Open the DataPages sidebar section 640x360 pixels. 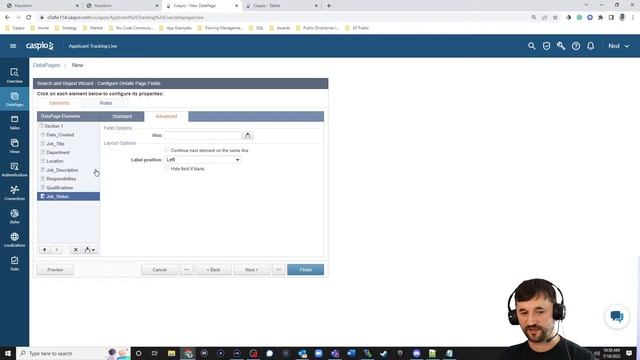14,99
